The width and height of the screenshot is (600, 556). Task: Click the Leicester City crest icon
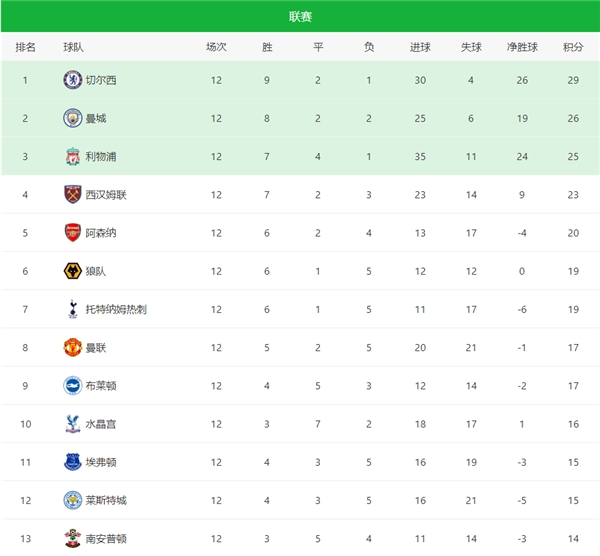[x=72, y=500]
